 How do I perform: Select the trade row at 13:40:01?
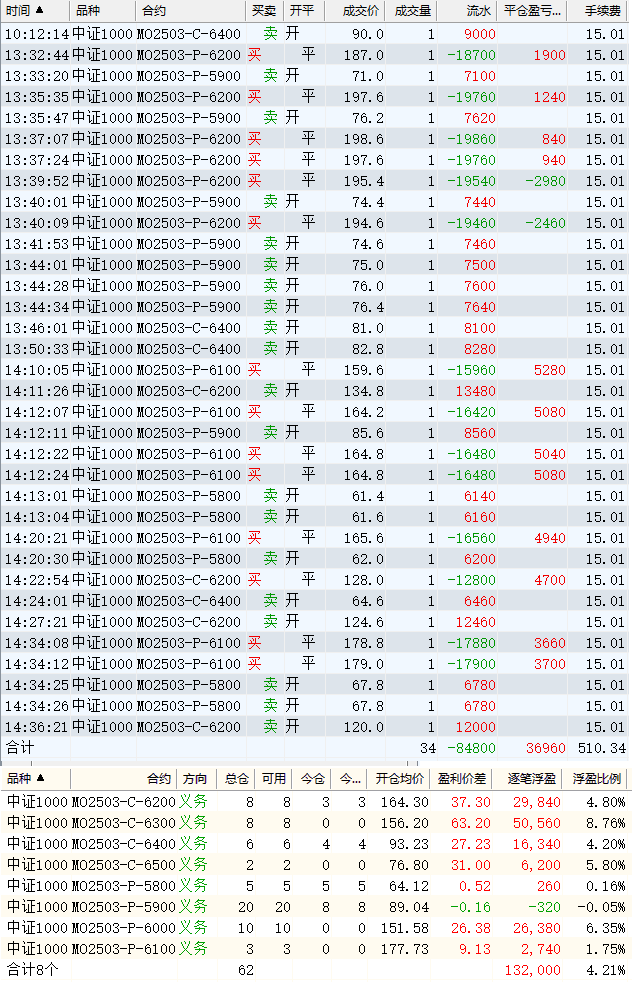point(315,202)
